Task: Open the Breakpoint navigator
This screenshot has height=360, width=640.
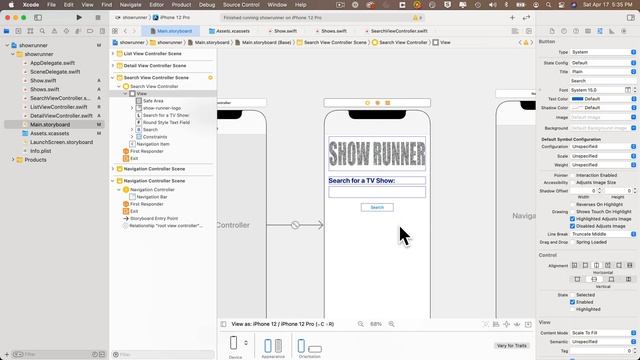Action: [x=90, y=31]
